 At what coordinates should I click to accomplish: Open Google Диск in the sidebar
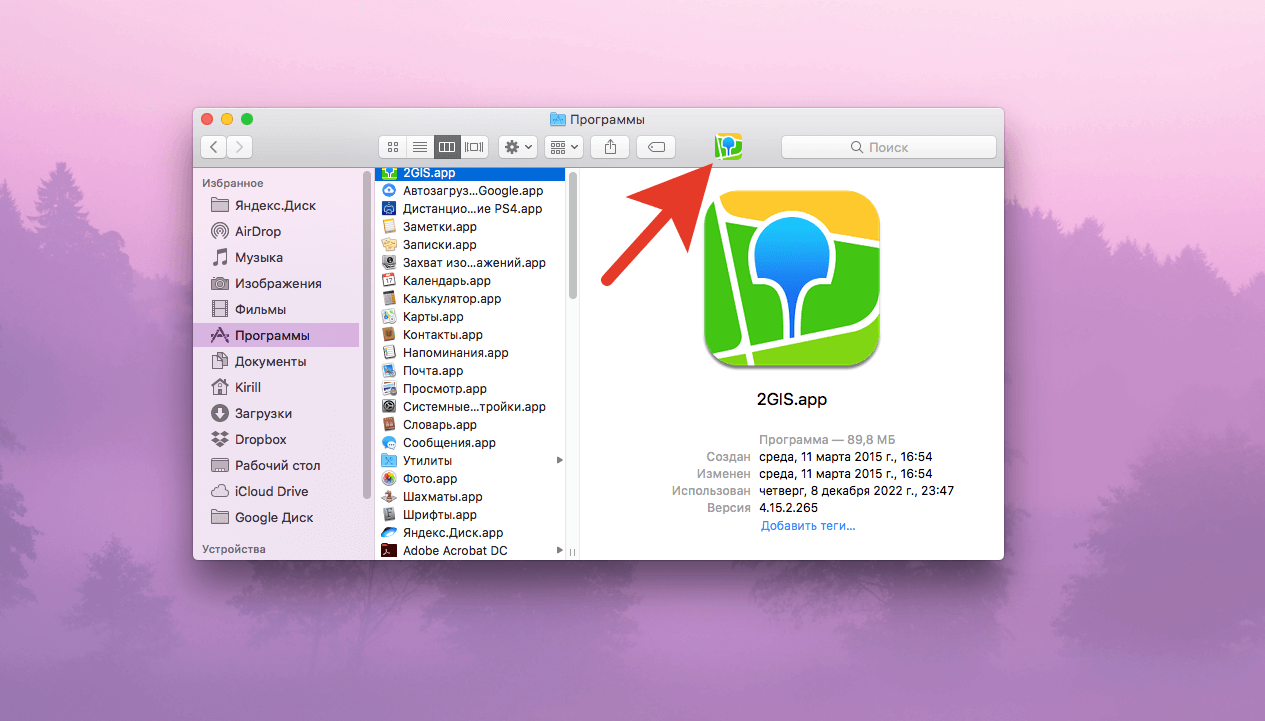click(x=276, y=517)
